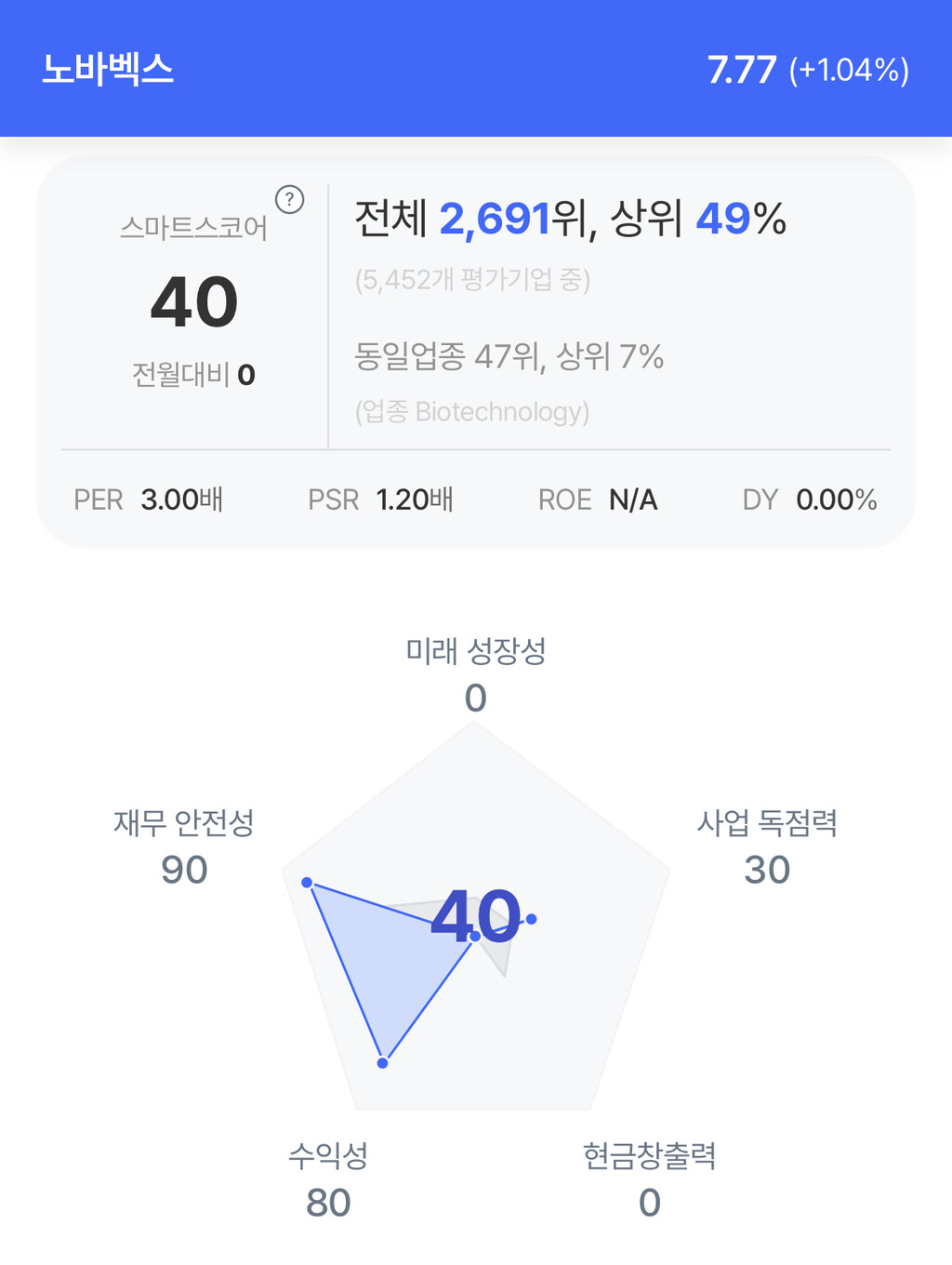
Task: Tap the 수익성 axis label
Action: point(328,1156)
